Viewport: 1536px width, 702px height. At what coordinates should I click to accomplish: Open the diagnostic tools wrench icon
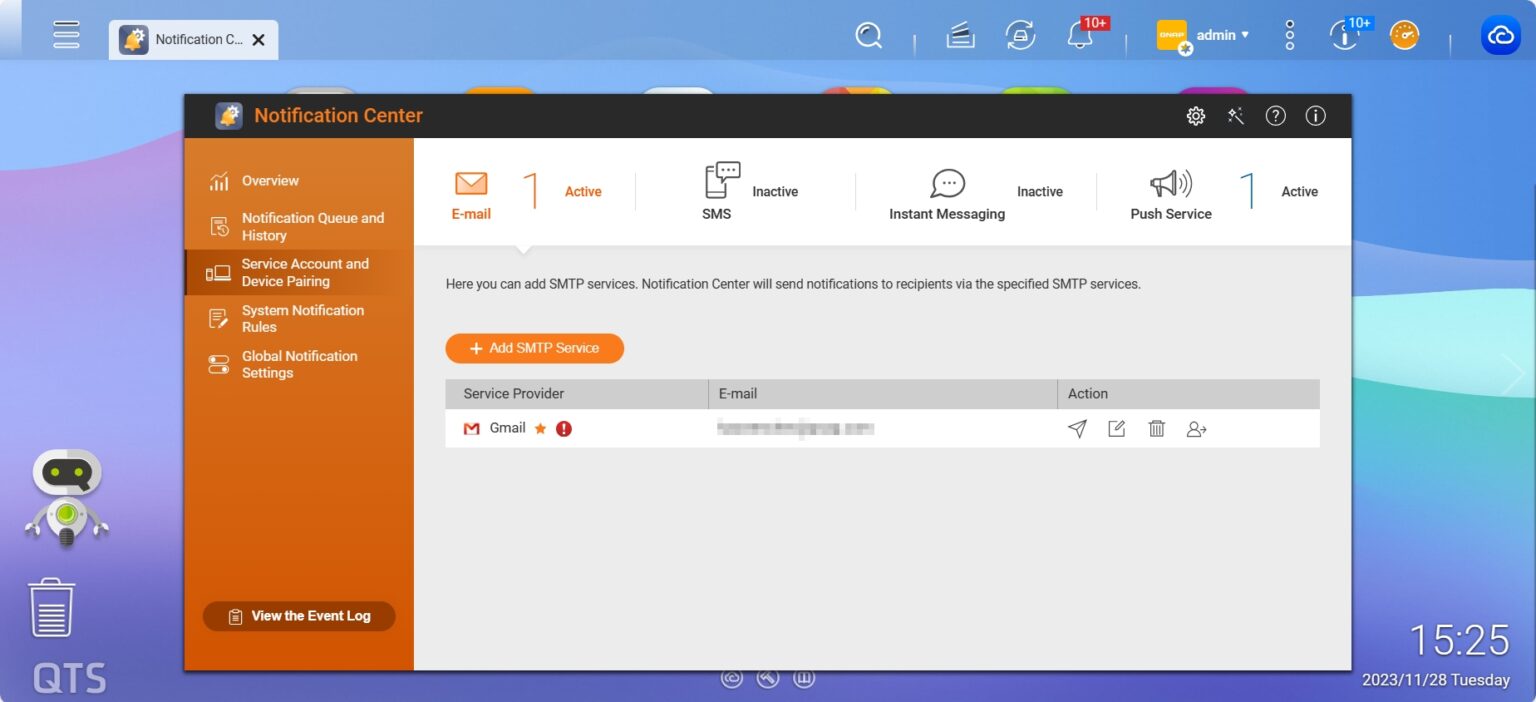pyautogui.click(x=1235, y=115)
